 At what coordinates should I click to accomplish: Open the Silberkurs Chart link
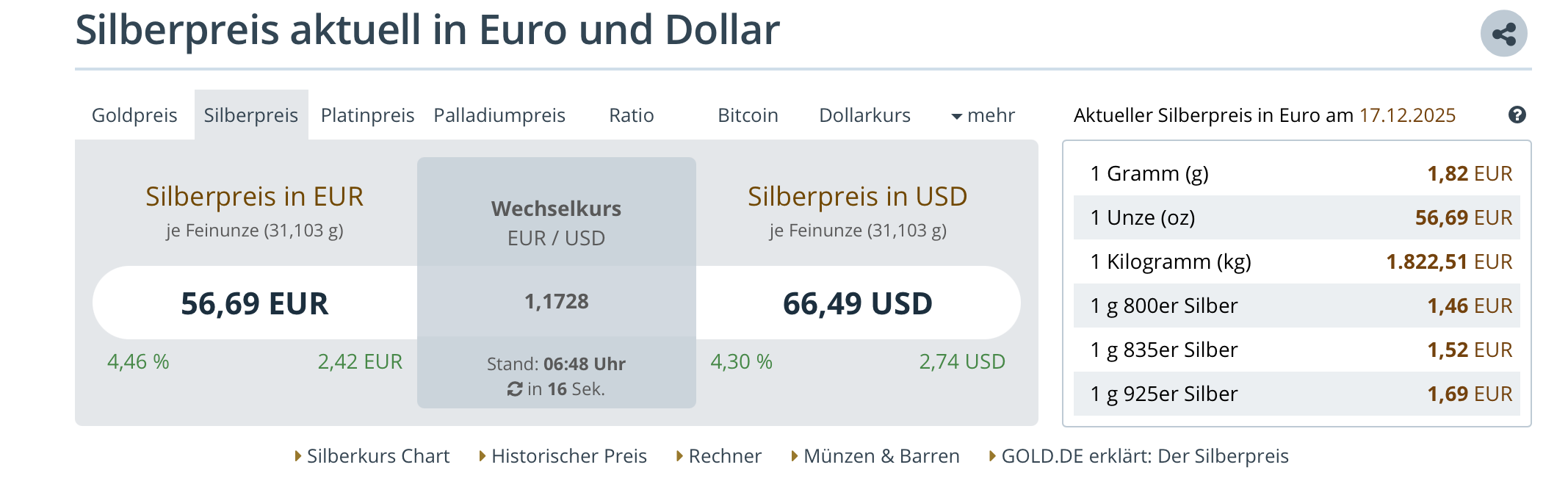click(377, 456)
